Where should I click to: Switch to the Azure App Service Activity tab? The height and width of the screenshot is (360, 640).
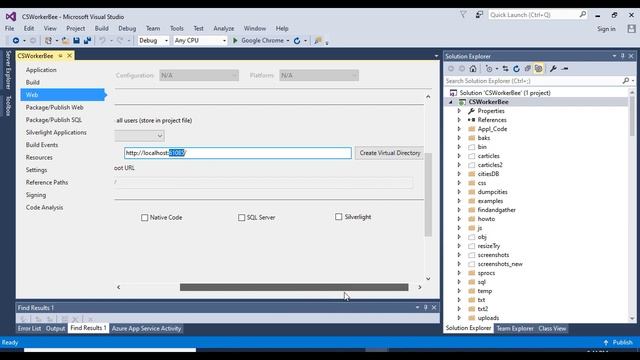[x=146, y=329]
